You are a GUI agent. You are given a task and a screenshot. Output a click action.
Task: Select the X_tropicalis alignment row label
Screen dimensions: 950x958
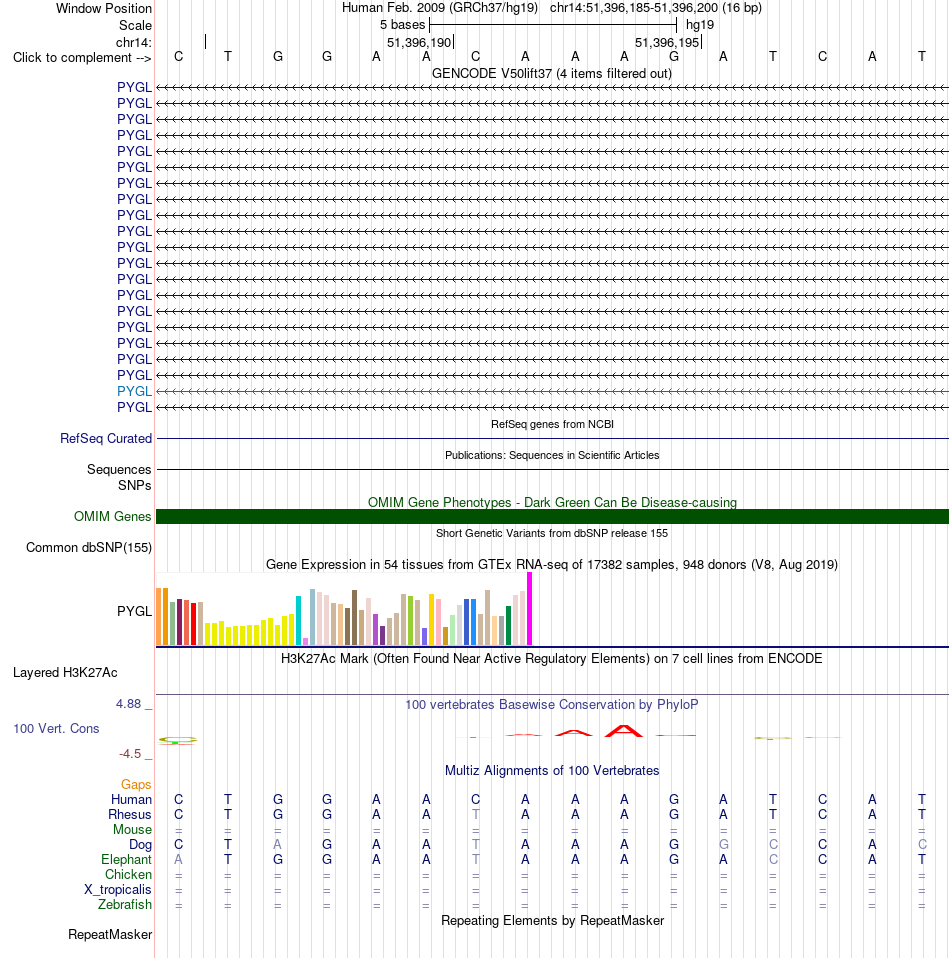(118, 890)
